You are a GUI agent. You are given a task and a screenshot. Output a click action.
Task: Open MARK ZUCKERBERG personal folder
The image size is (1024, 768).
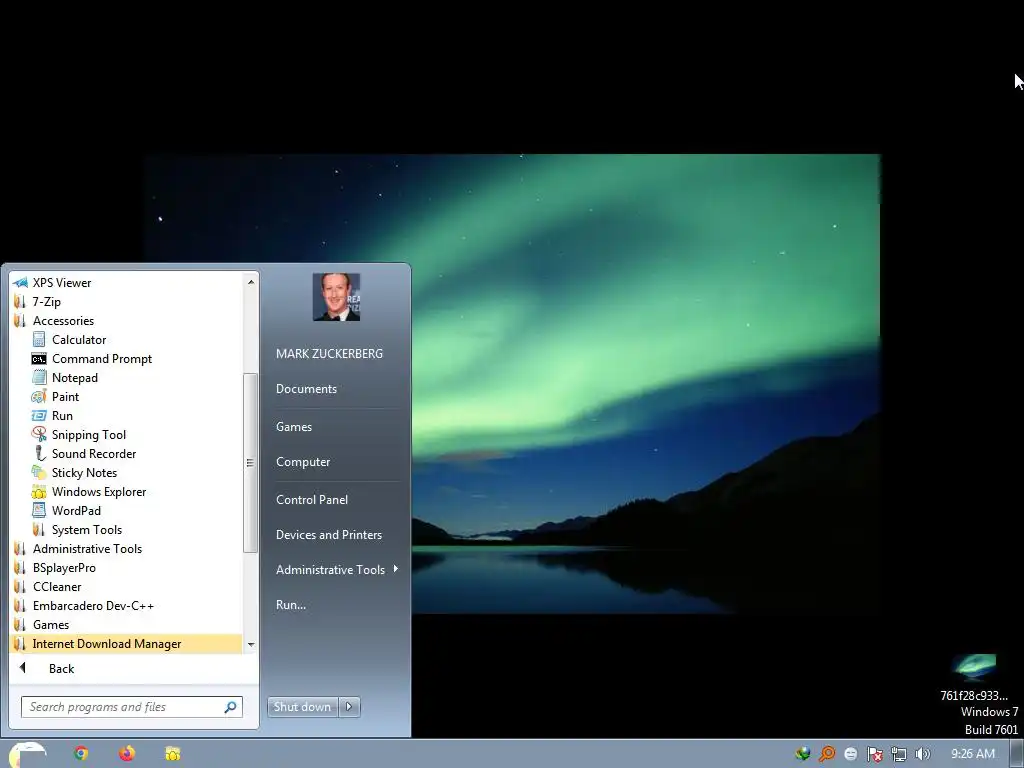(x=329, y=353)
